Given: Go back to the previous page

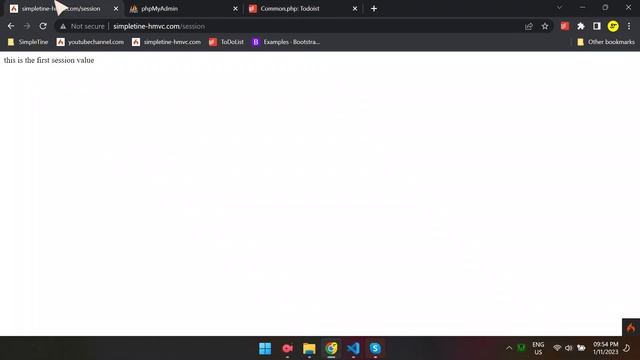Looking at the screenshot, I should click(11, 26).
